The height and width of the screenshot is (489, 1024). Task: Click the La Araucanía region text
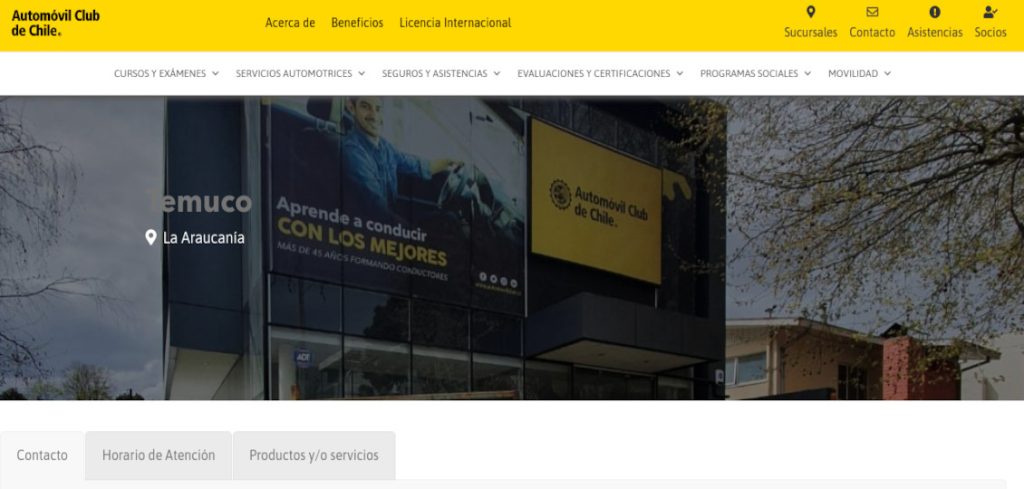coord(204,238)
